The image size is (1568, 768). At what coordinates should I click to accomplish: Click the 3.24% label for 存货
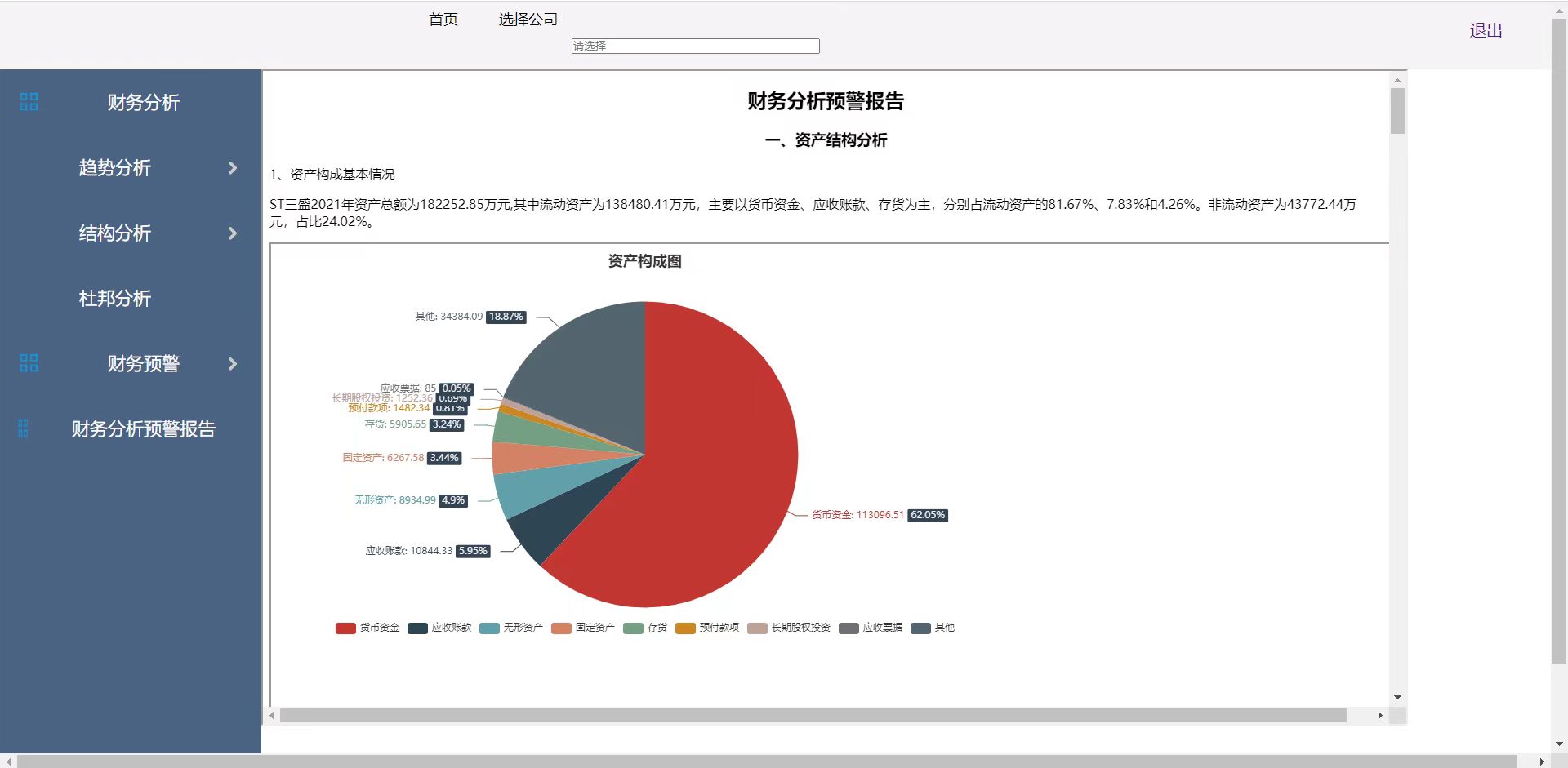(447, 424)
